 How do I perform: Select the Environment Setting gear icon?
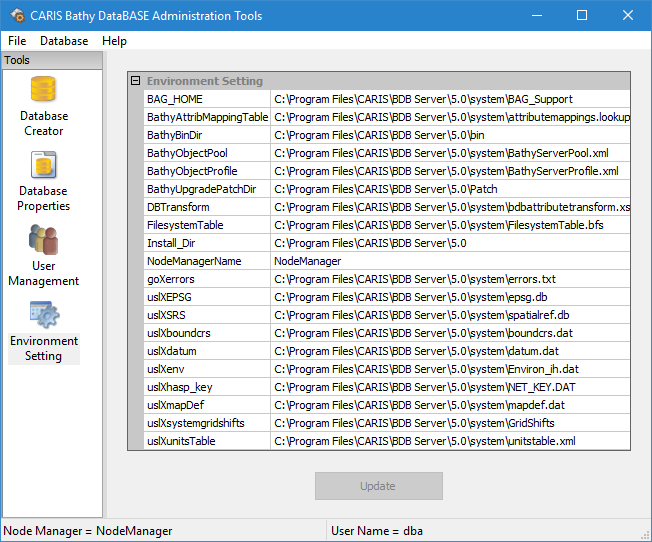click(44, 315)
